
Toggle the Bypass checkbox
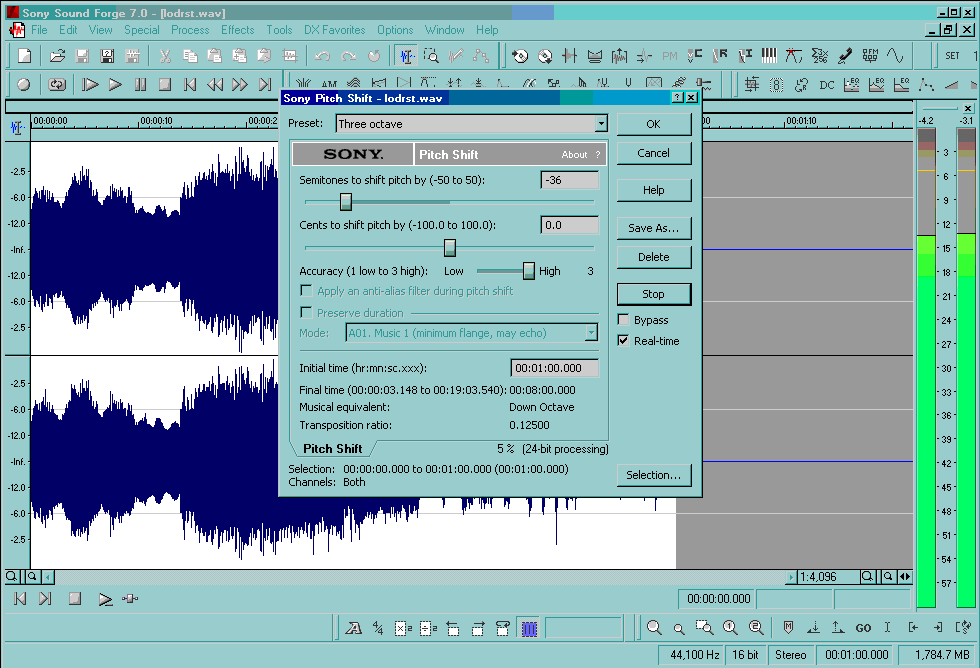pyautogui.click(x=623, y=320)
